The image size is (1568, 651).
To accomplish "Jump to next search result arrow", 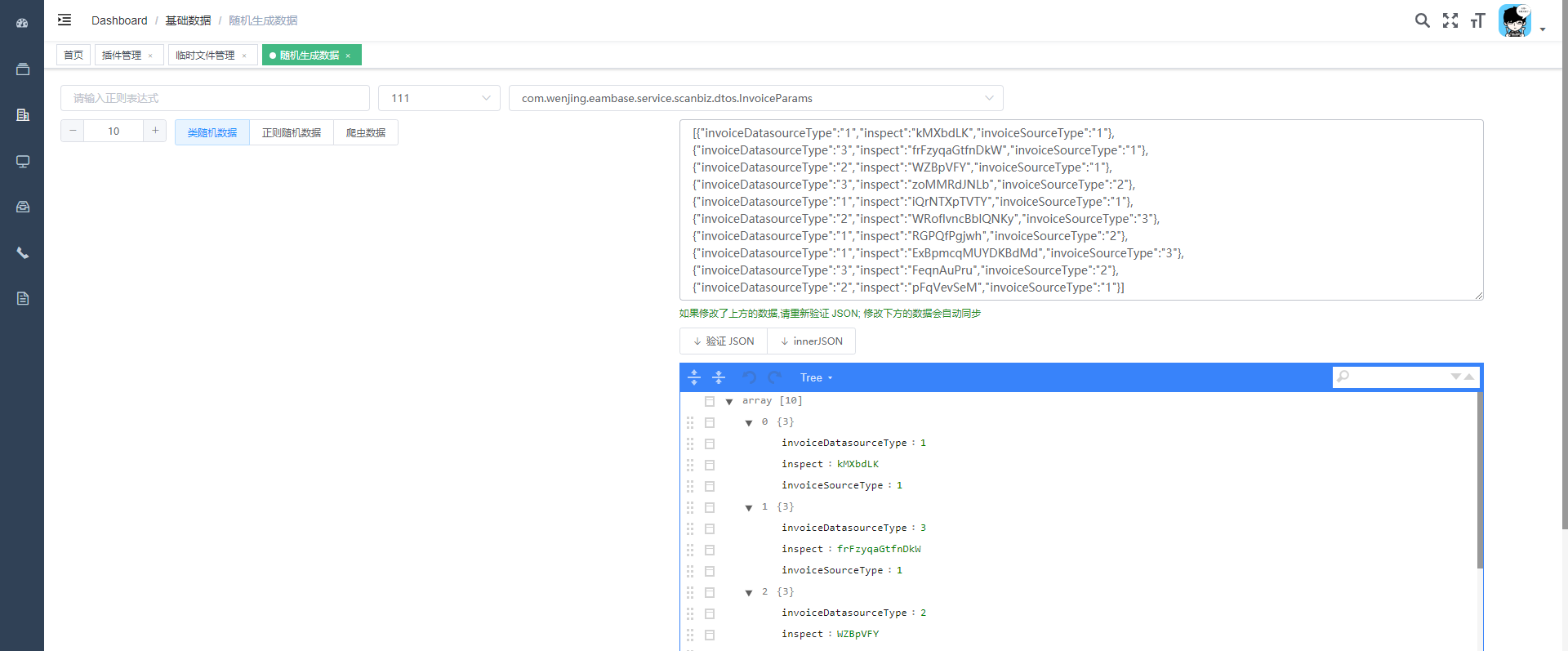I will click(x=1455, y=377).
